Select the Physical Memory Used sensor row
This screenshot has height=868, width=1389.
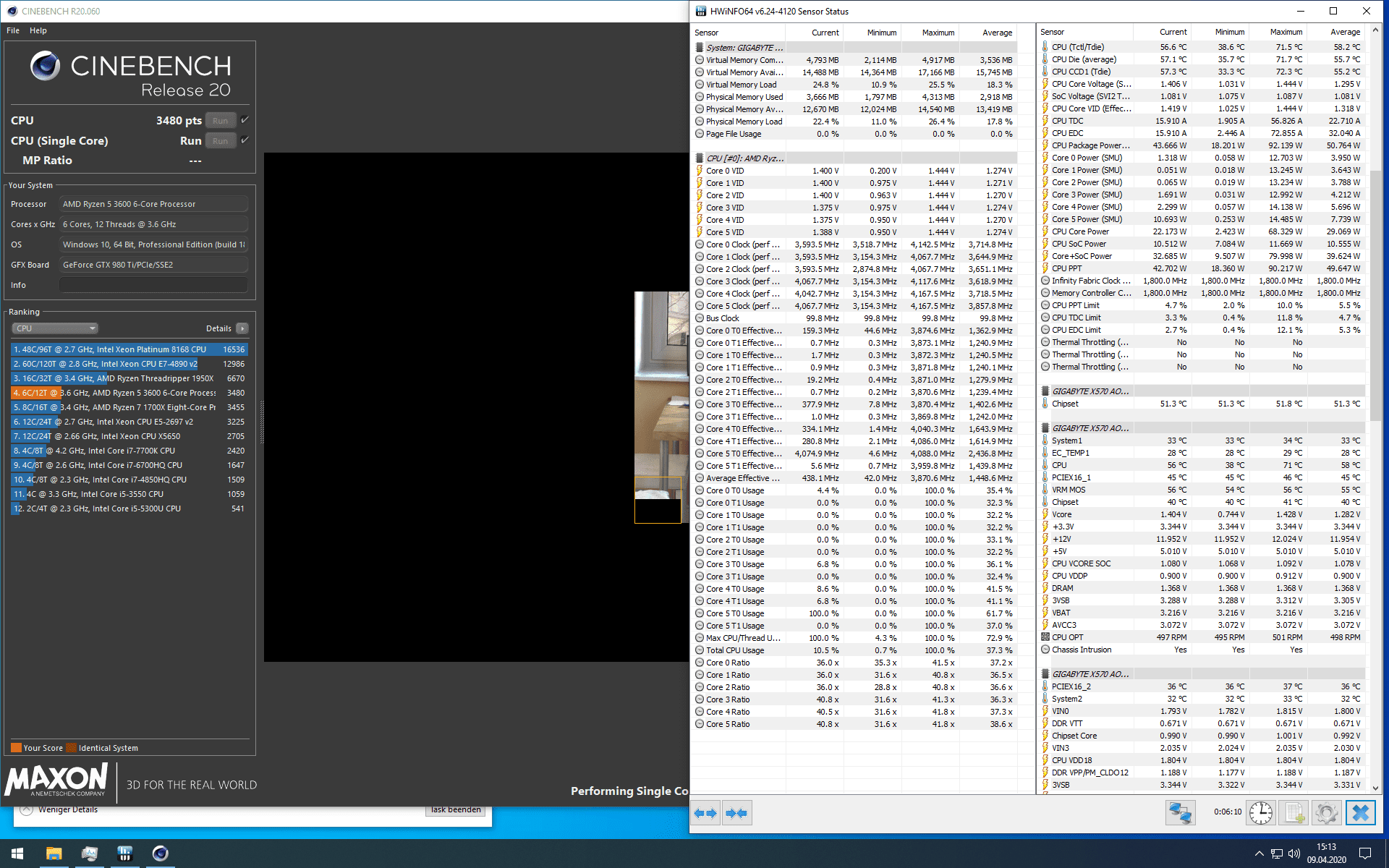(x=855, y=97)
